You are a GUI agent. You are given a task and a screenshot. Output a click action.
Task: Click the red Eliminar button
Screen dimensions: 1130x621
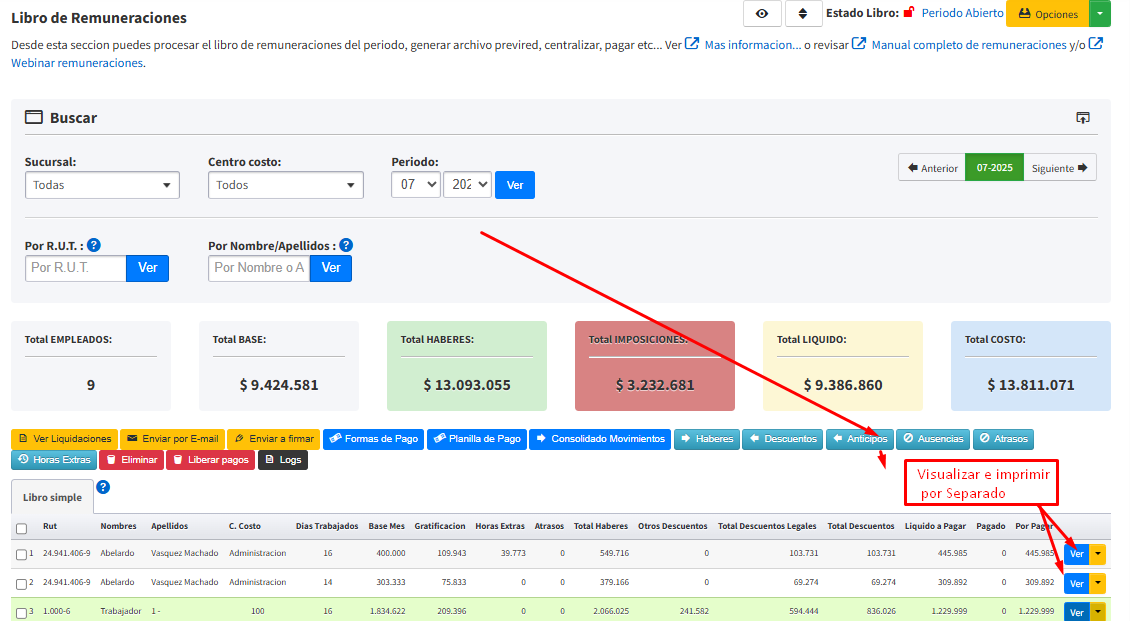click(x=131, y=460)
